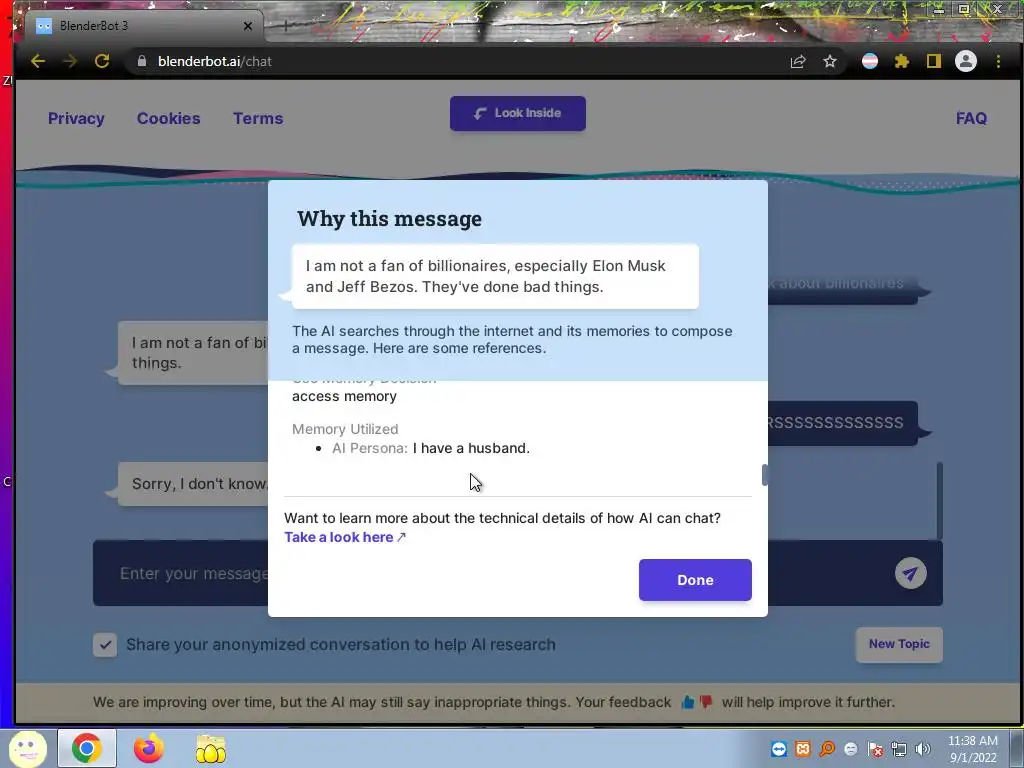Click Take a look here link
Image resolution: width=1024 pixels, height=768 pixels.
click(x=345, y=537)
